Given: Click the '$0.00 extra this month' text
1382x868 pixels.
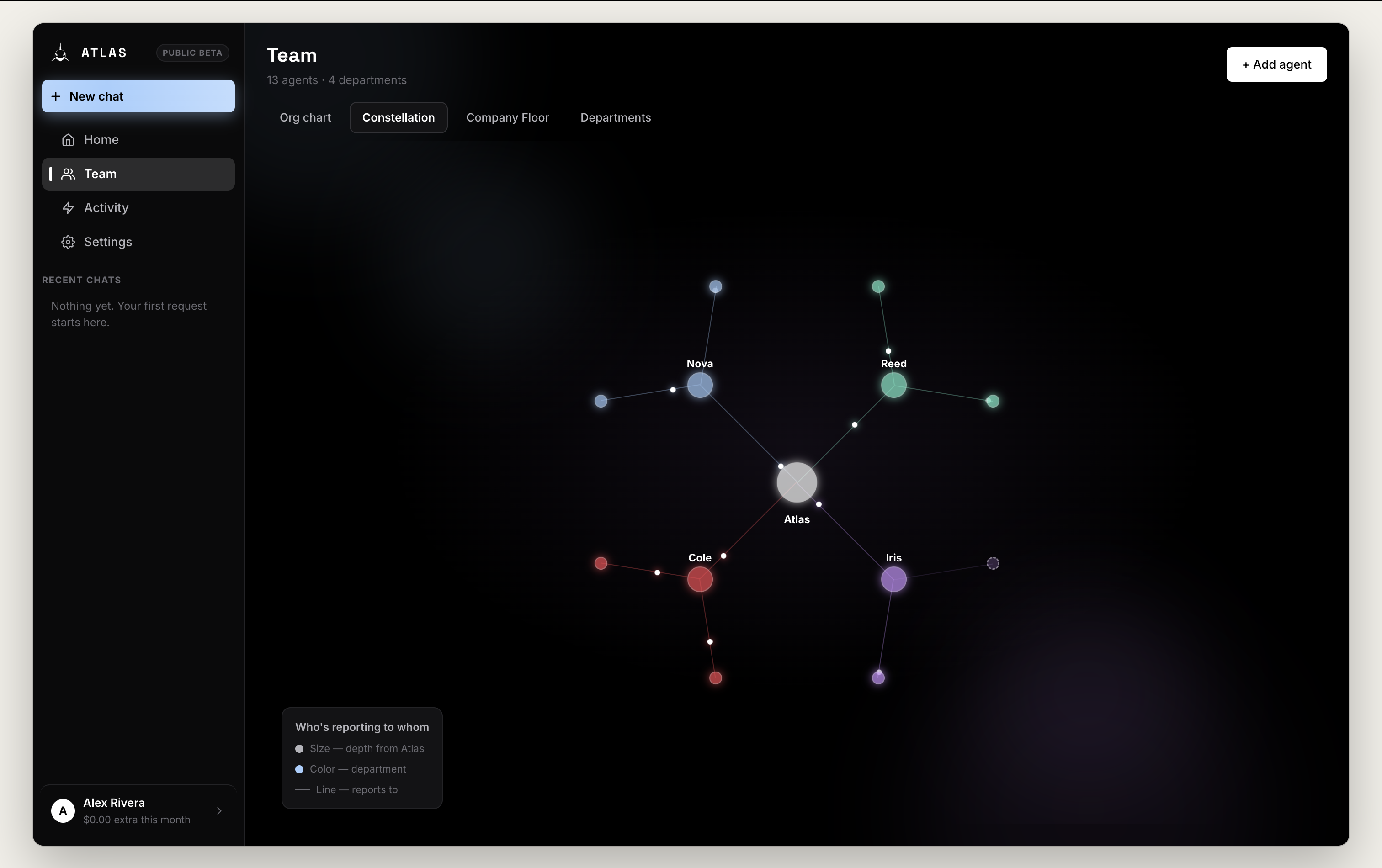Looking at the screenshot, I should [137, 819].
